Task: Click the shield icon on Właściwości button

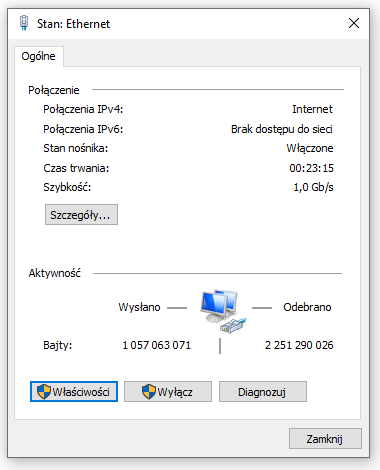Action: coord(44,391)
